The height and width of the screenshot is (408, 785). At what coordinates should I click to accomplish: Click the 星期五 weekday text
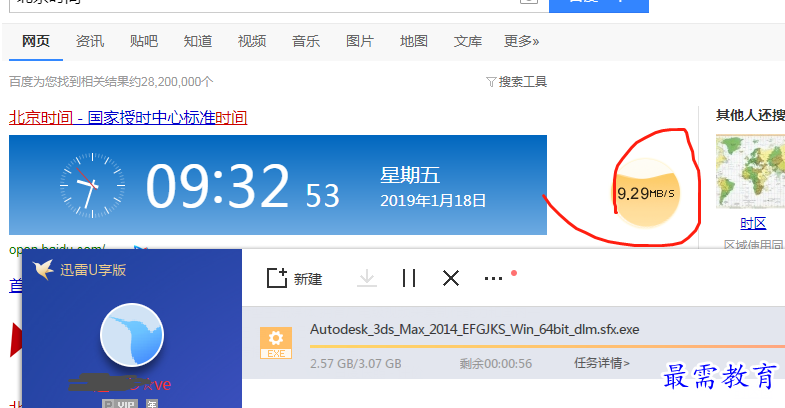(x=410, y=176)
